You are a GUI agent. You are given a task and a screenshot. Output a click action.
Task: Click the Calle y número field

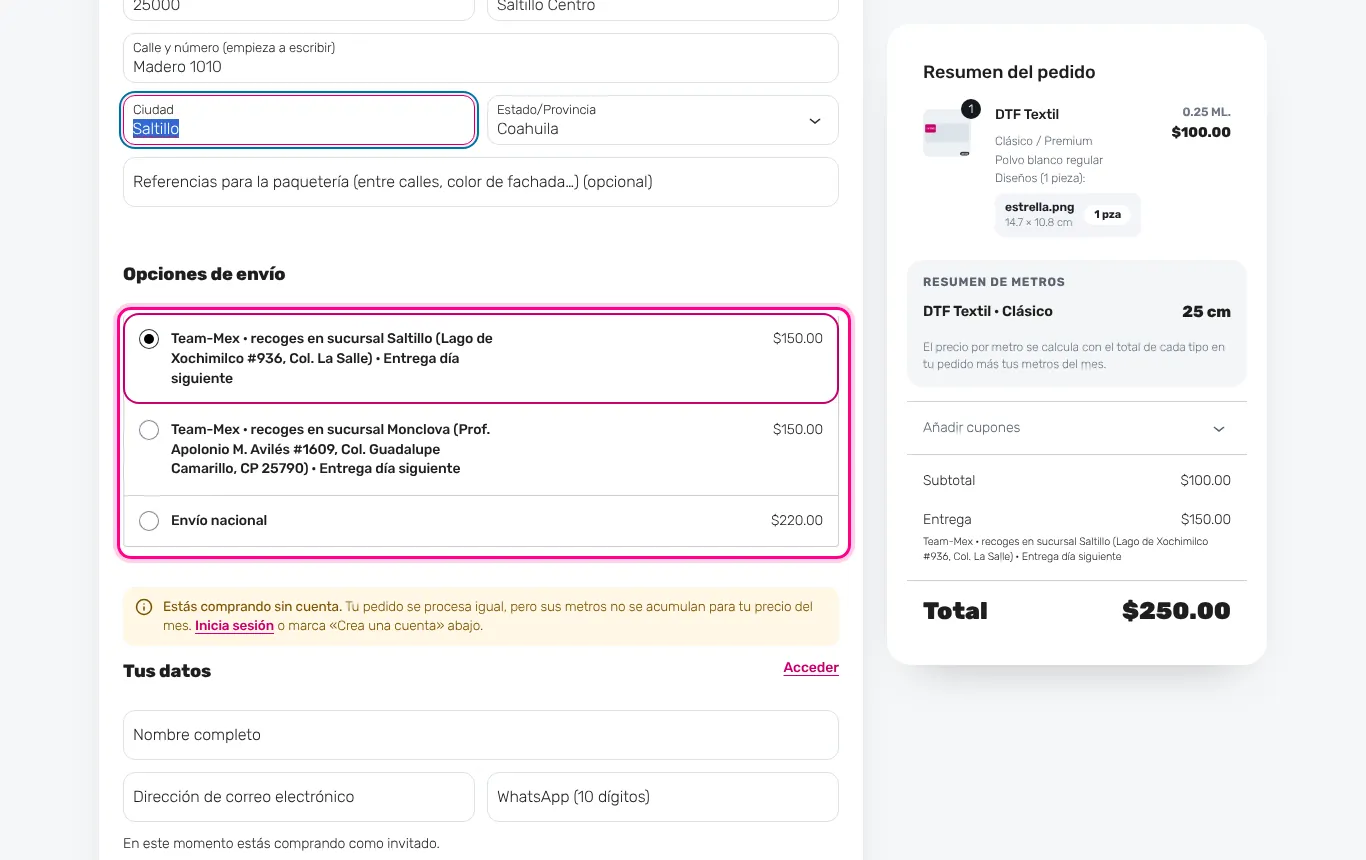[481, 58]
